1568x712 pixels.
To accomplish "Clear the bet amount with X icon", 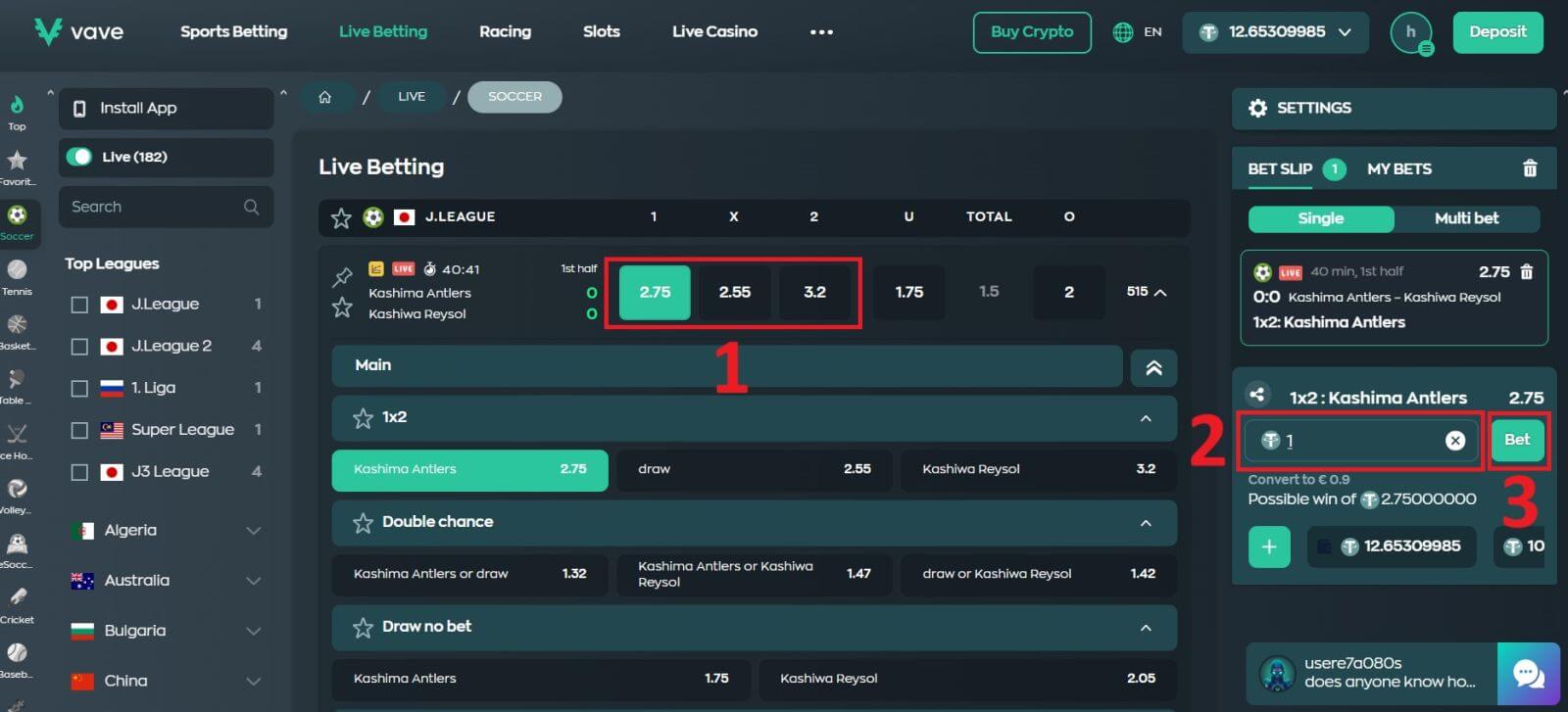I will pyautogui.click(x=1454, y=441).
